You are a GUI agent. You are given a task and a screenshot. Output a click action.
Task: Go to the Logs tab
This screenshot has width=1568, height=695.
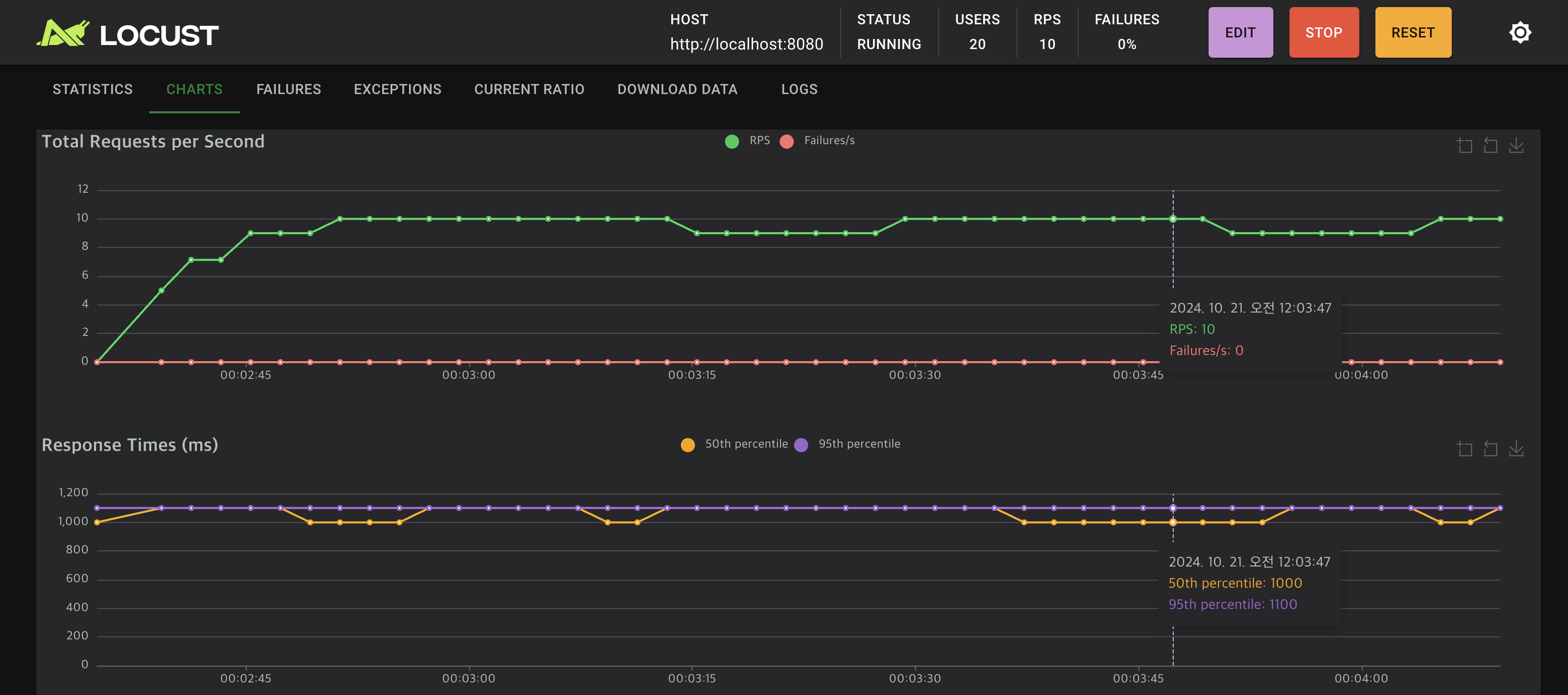tap(799, 90)
